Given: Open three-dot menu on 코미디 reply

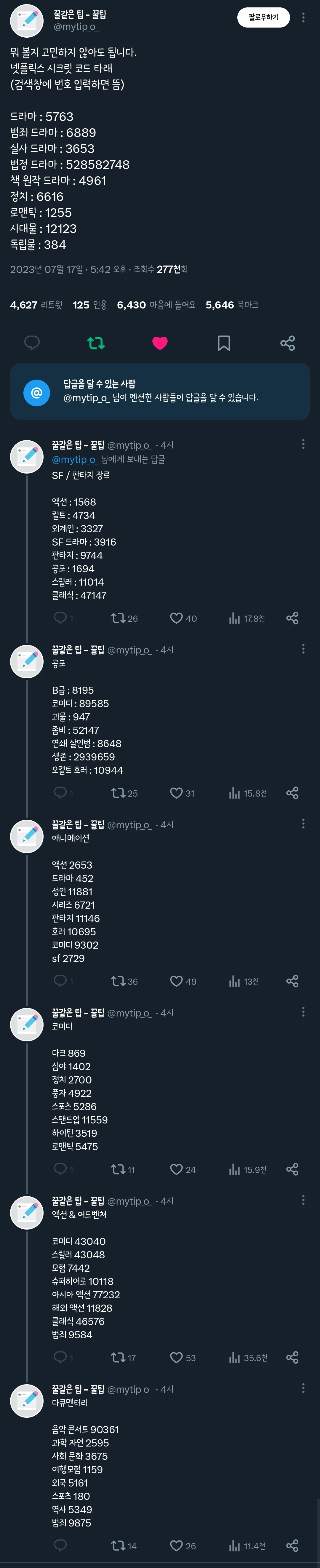Looking at the screenshot, I should [303, 1012].
